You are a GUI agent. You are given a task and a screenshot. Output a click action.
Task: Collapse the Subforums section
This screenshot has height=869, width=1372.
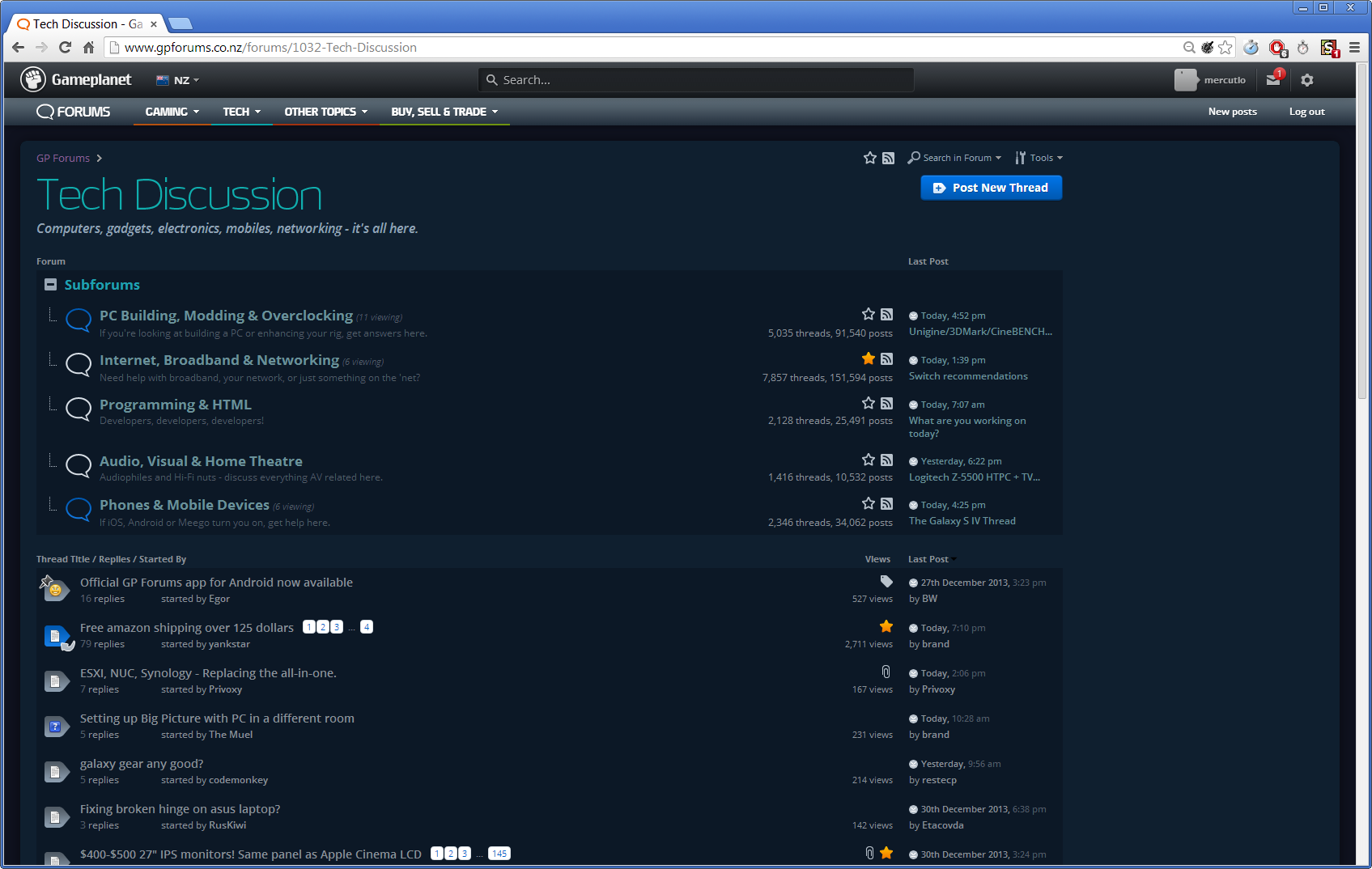pyautogui.click(x=50, y=284)
